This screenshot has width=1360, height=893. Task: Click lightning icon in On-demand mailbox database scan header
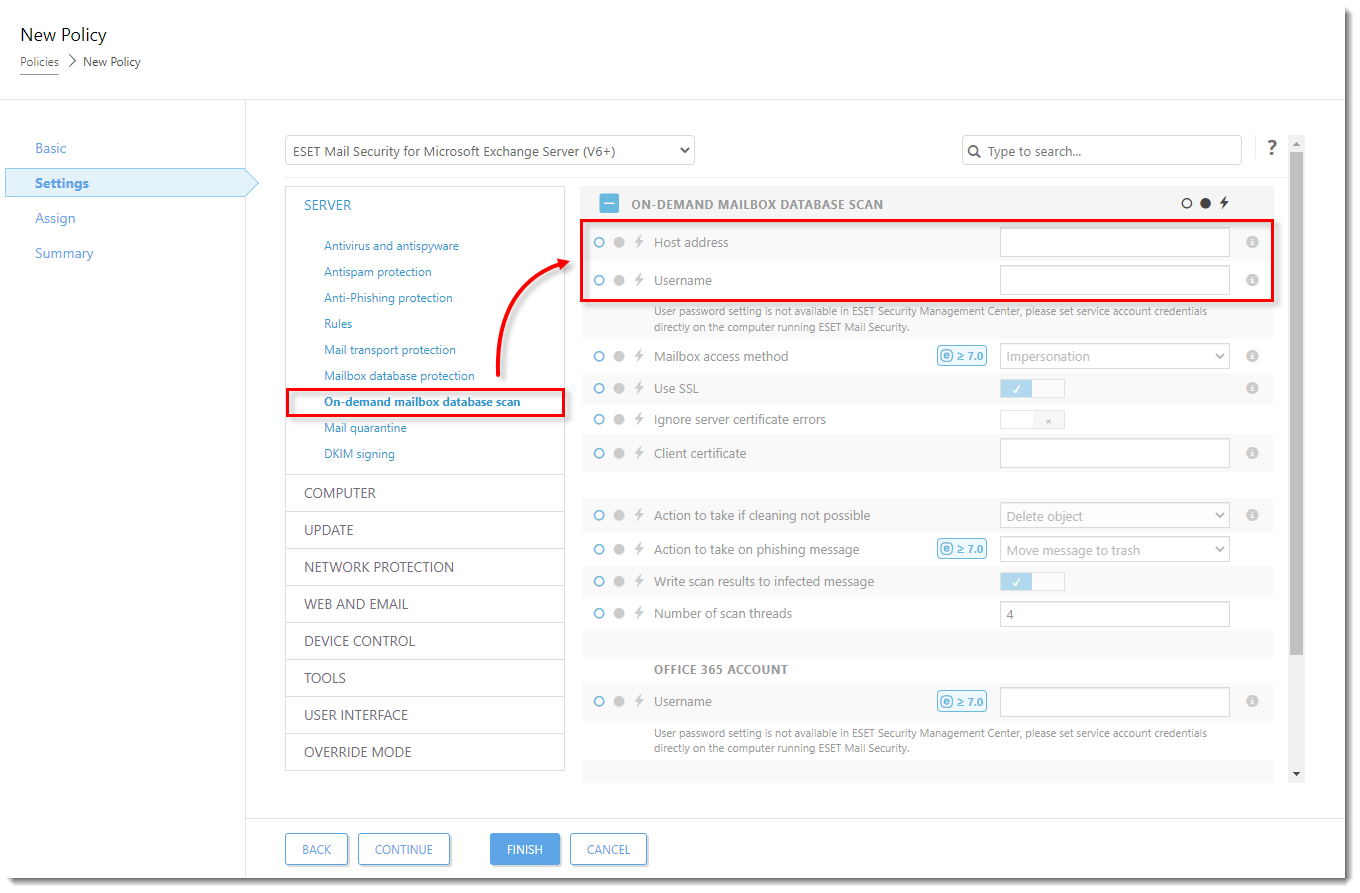[1224, 203]
